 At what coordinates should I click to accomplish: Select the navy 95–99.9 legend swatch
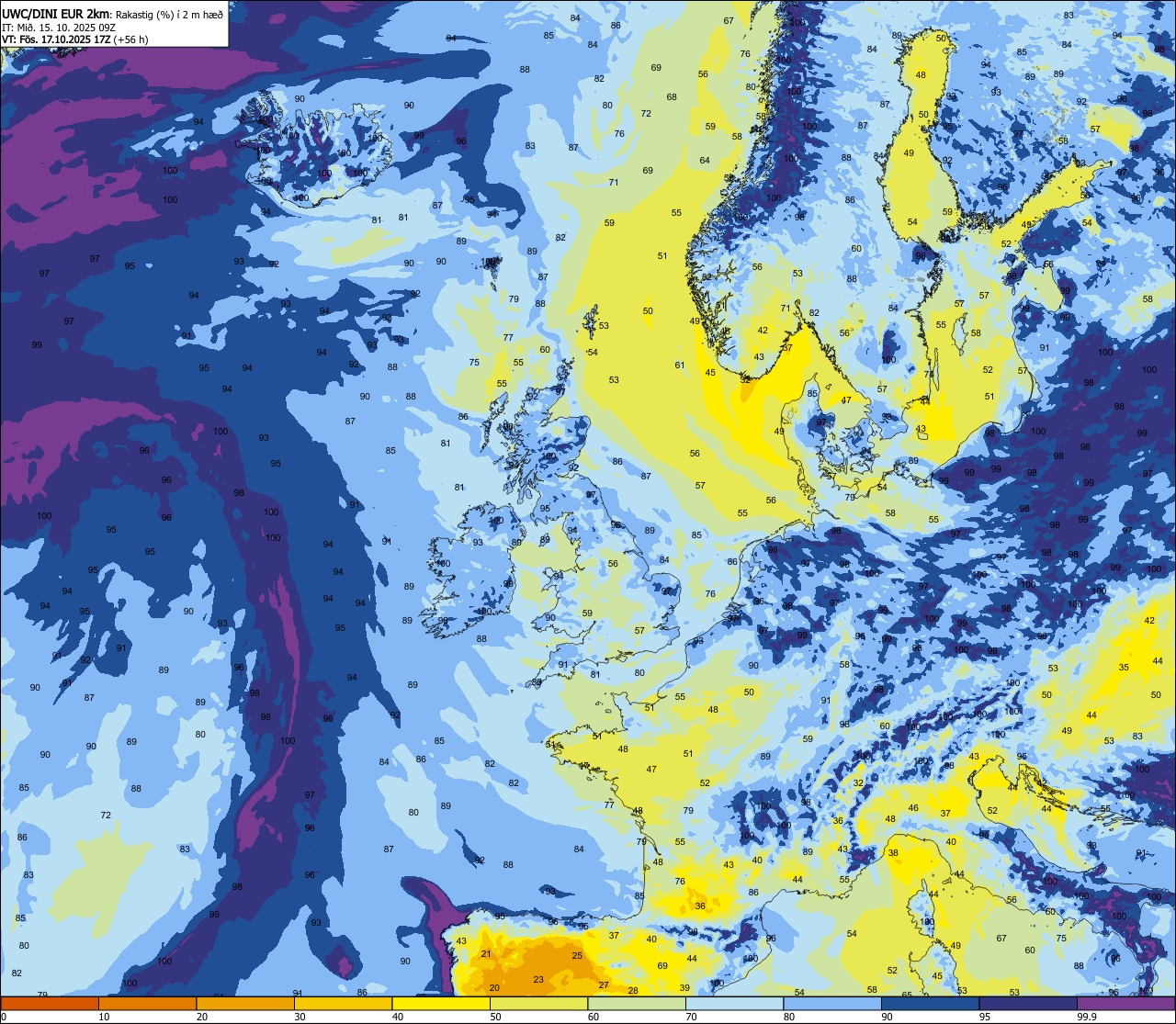pyautogui.click(x=1028, y=1003)
